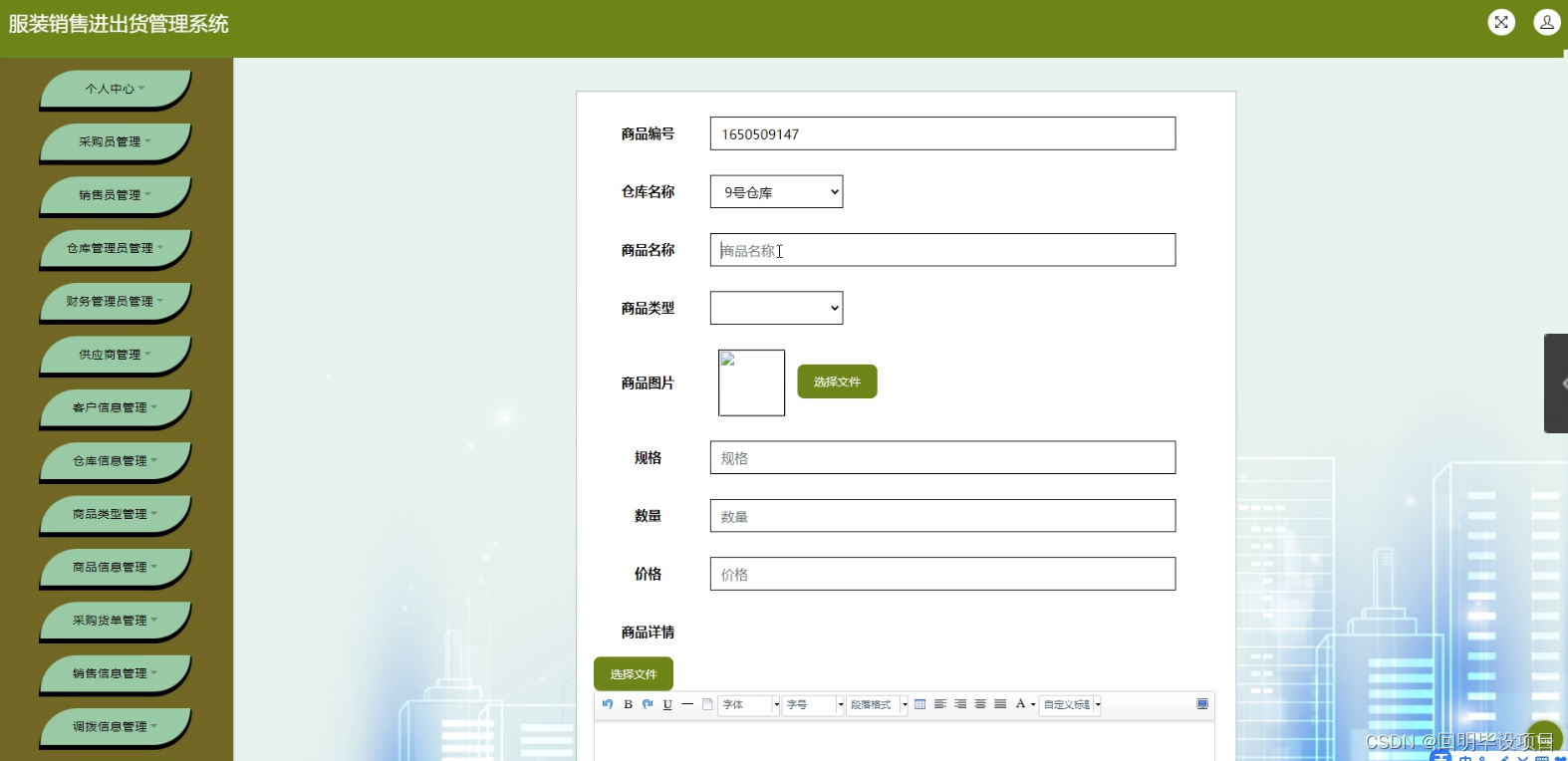Viewport: 1568px width, 761px height.
Task: Open the 字号 font size dropdown
Action: (x=813, y=704)
